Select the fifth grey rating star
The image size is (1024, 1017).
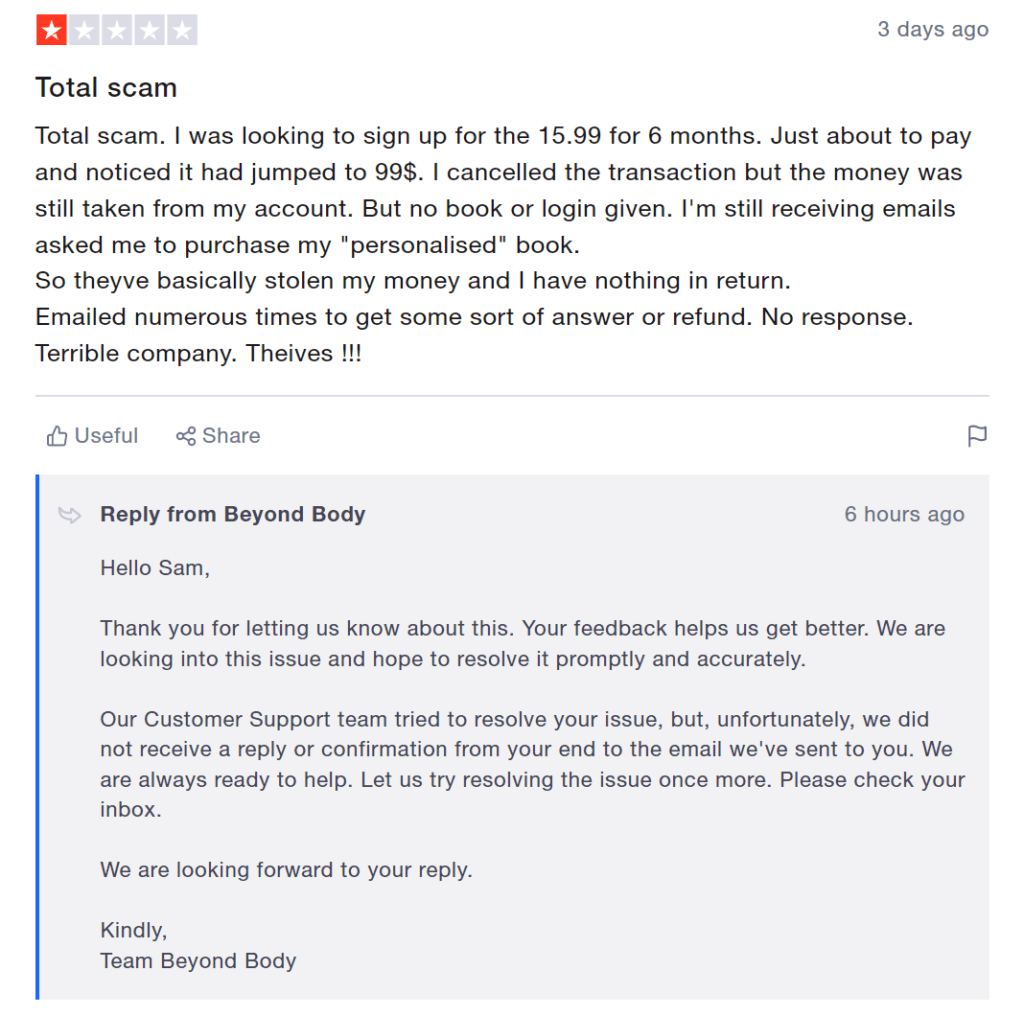pyautogui.click(x=182, y=30)
